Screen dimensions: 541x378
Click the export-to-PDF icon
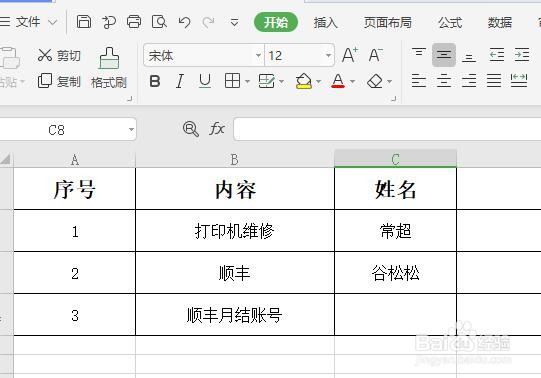(x=109, y=22)
